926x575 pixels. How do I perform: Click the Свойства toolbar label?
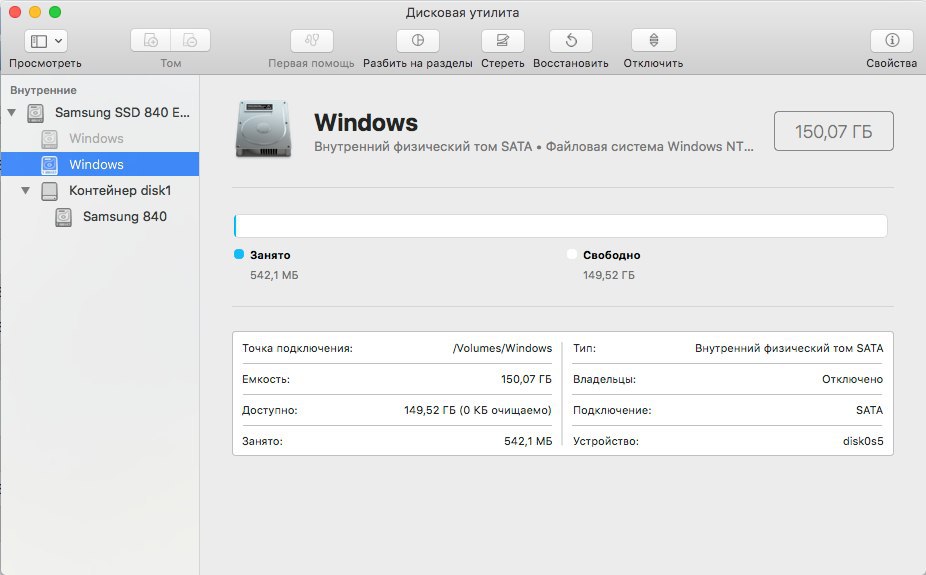892,63
